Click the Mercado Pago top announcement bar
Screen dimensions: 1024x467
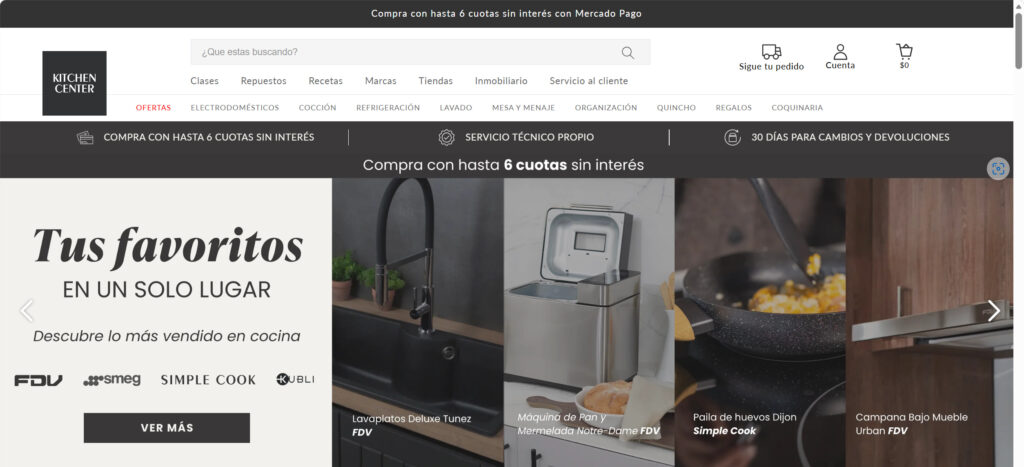(x=506, y=14)
